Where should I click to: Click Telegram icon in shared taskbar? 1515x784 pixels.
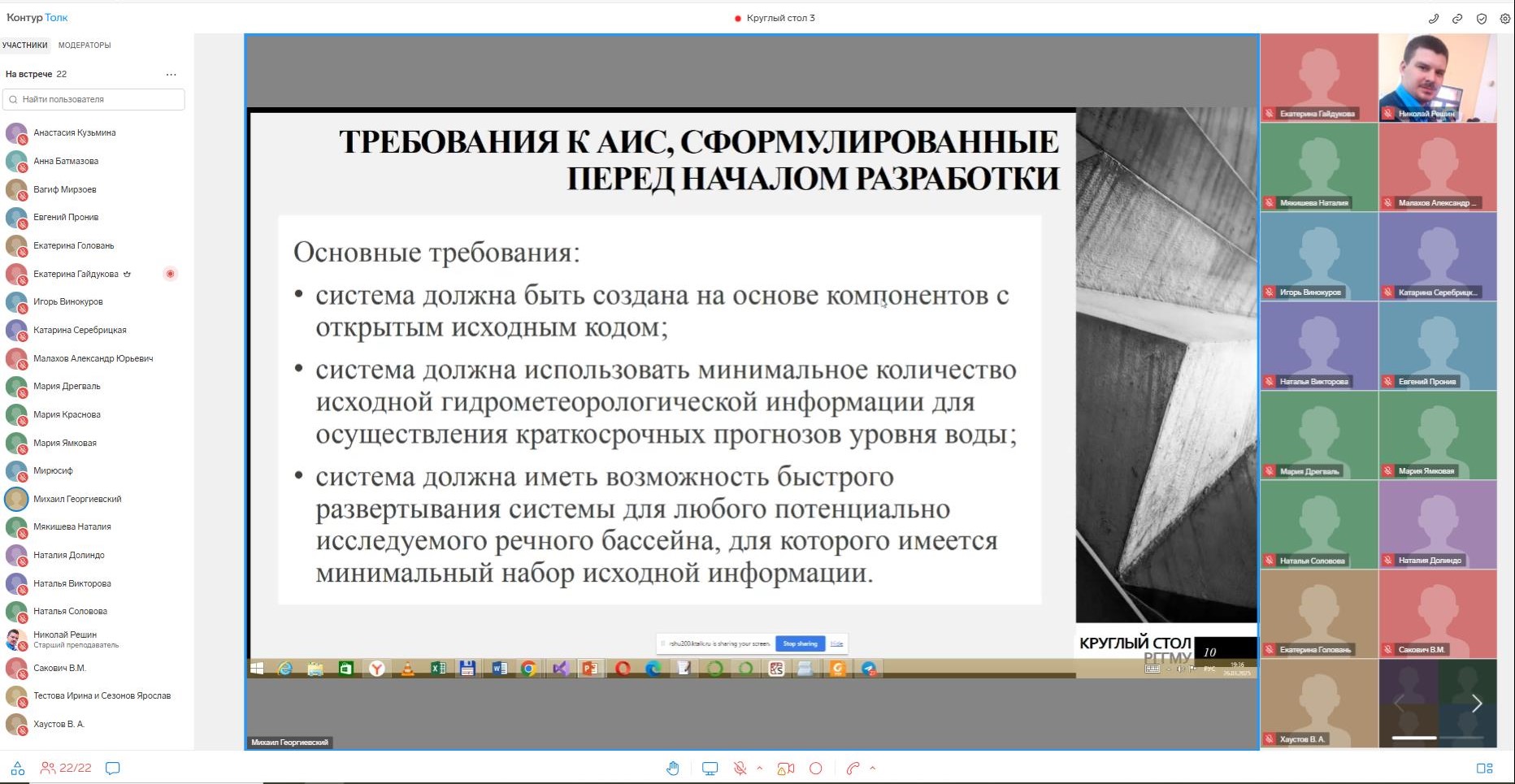pos(869,669)
